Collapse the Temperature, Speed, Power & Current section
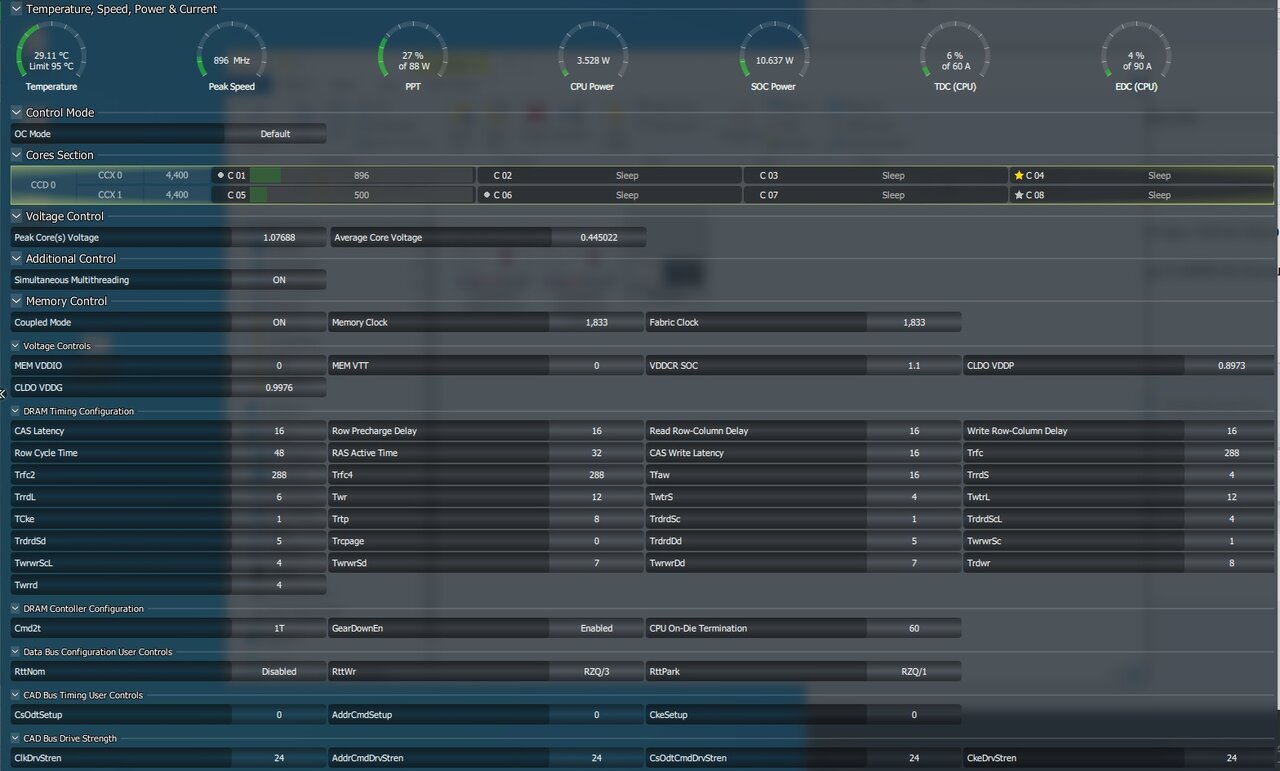Image resolution: width=1280 pixels, height=771 pixels. click(x=16, y=9)
